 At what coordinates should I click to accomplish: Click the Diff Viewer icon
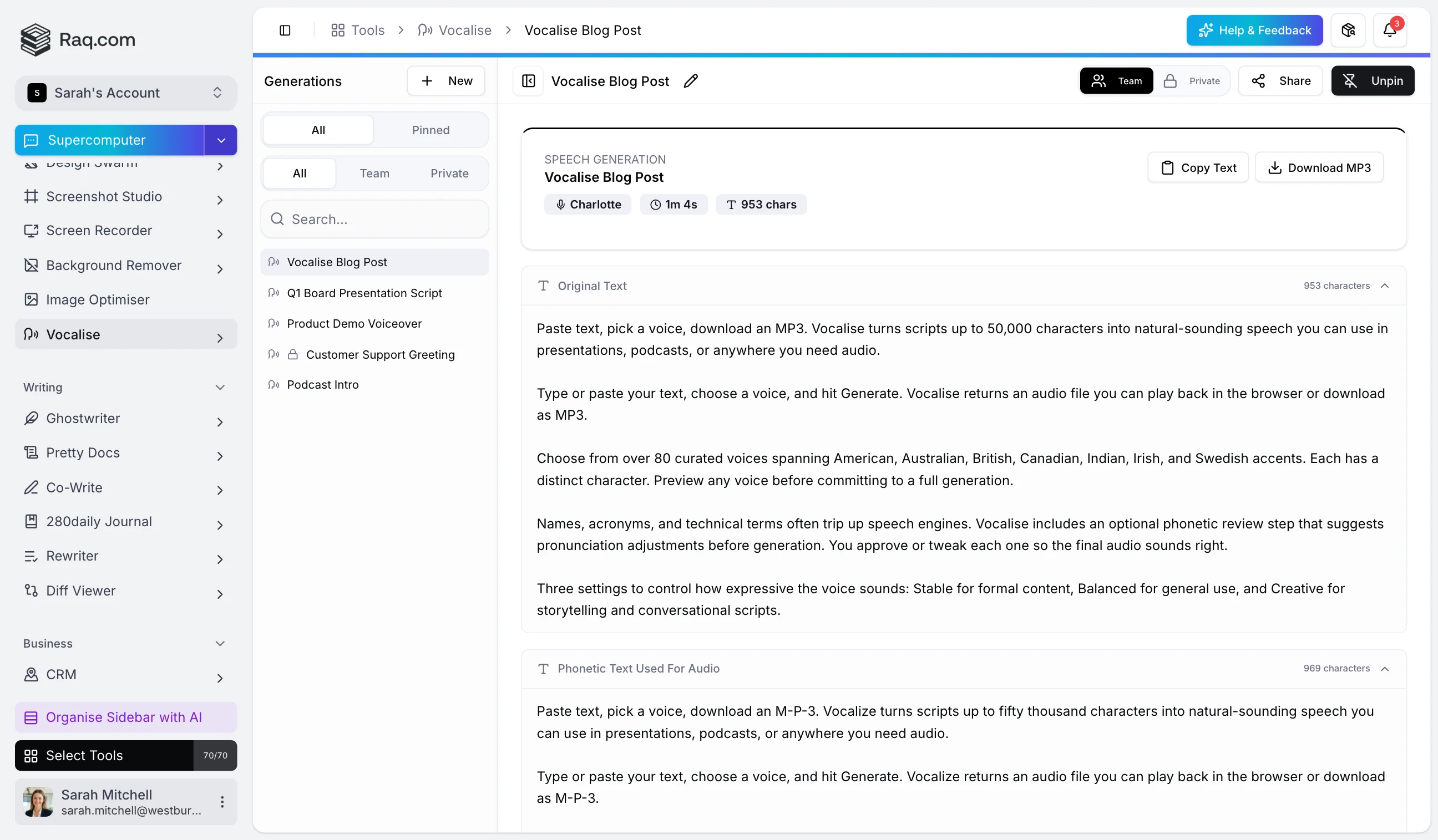(31, 590)
